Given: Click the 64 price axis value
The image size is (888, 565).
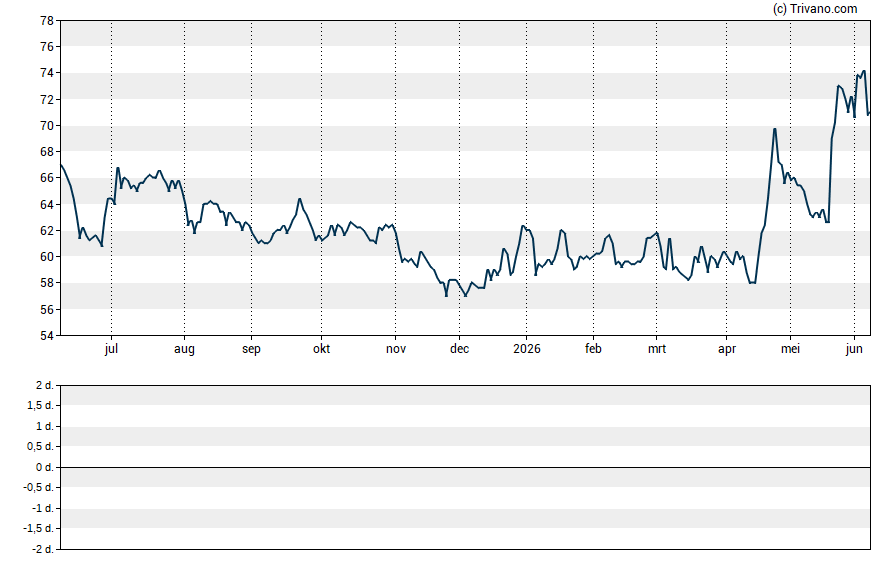Looking at the screenshot, I should pos(47,204).
